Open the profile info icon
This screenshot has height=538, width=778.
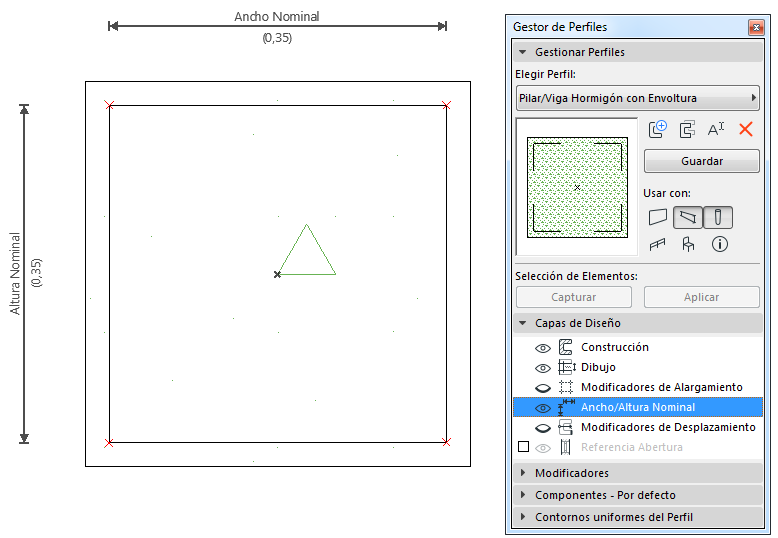719,244
